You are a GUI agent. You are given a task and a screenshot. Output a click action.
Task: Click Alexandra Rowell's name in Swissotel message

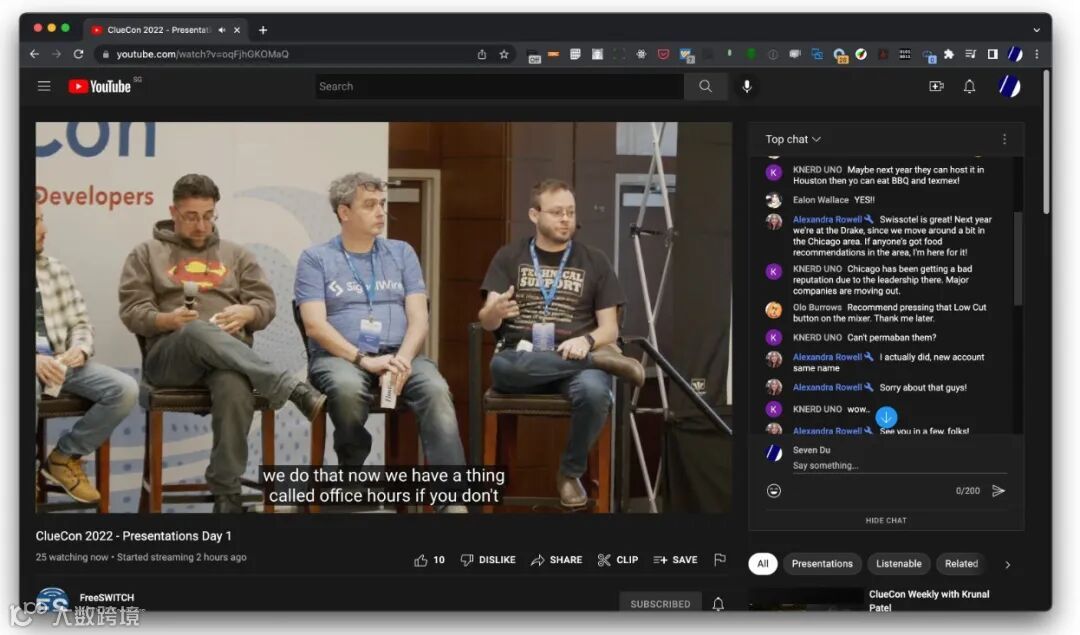pos(827,219)
